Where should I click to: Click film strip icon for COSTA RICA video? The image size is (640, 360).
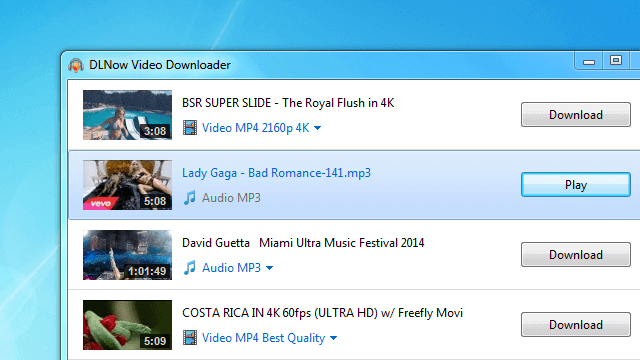point(190,338)
